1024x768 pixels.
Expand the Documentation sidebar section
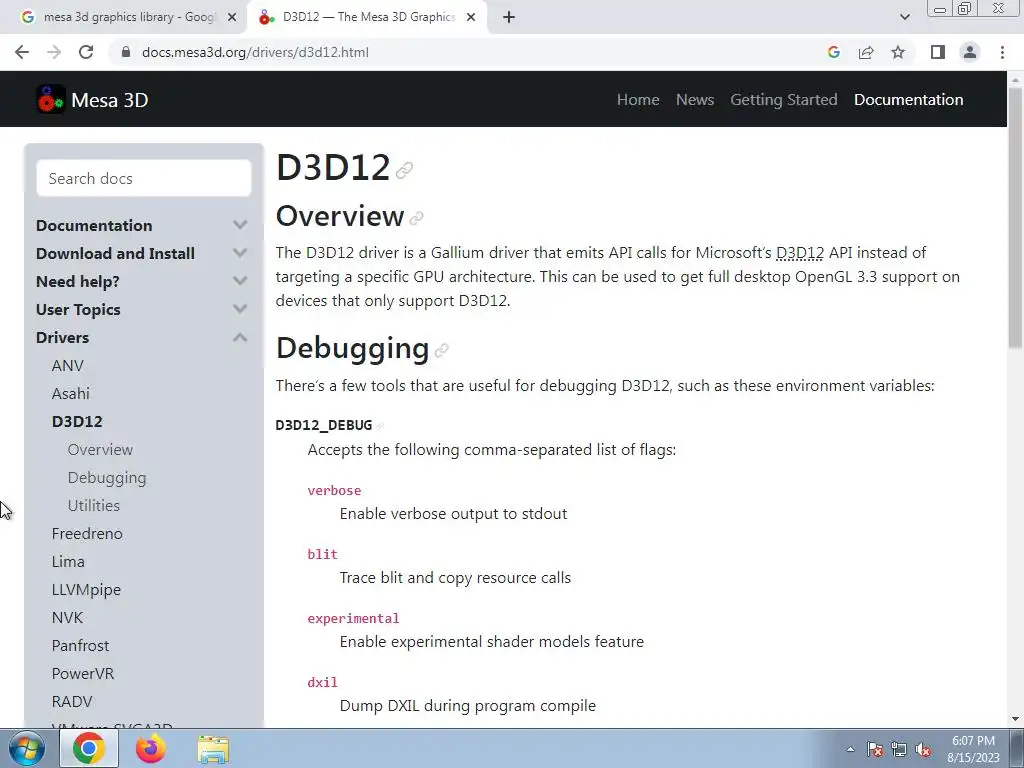(x=240, y=225)
